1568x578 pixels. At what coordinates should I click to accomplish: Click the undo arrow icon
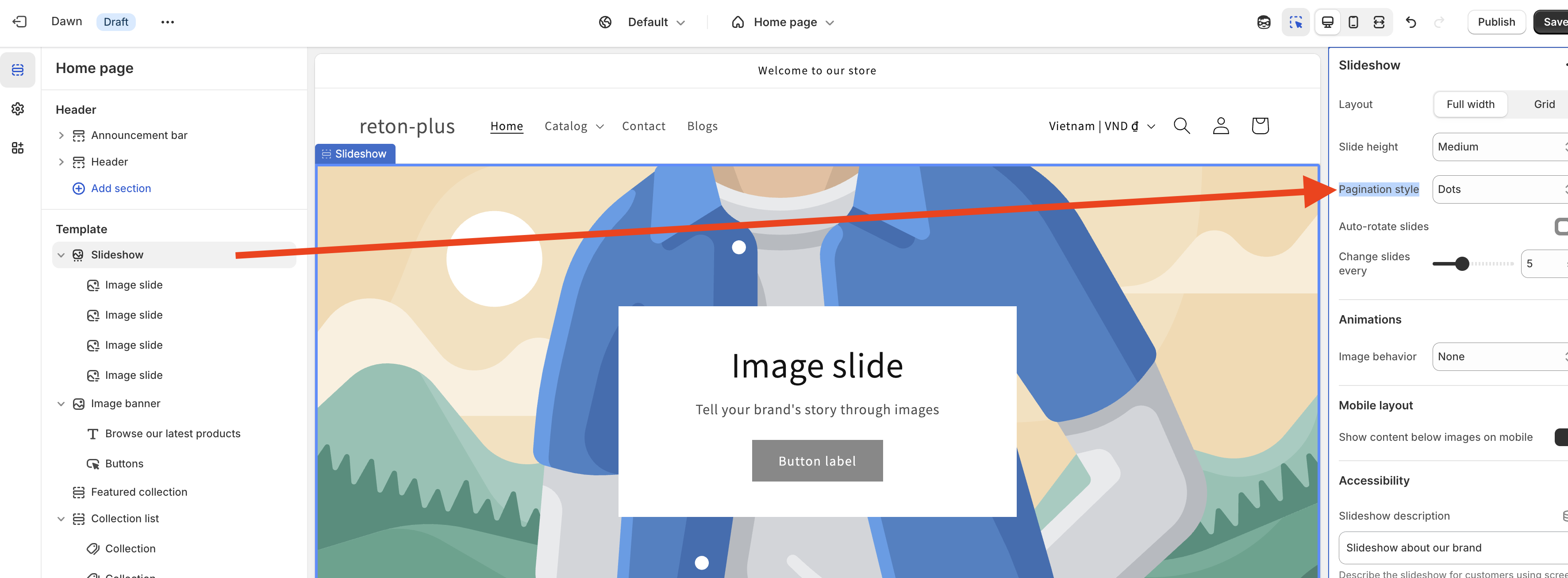point(1411,23)
